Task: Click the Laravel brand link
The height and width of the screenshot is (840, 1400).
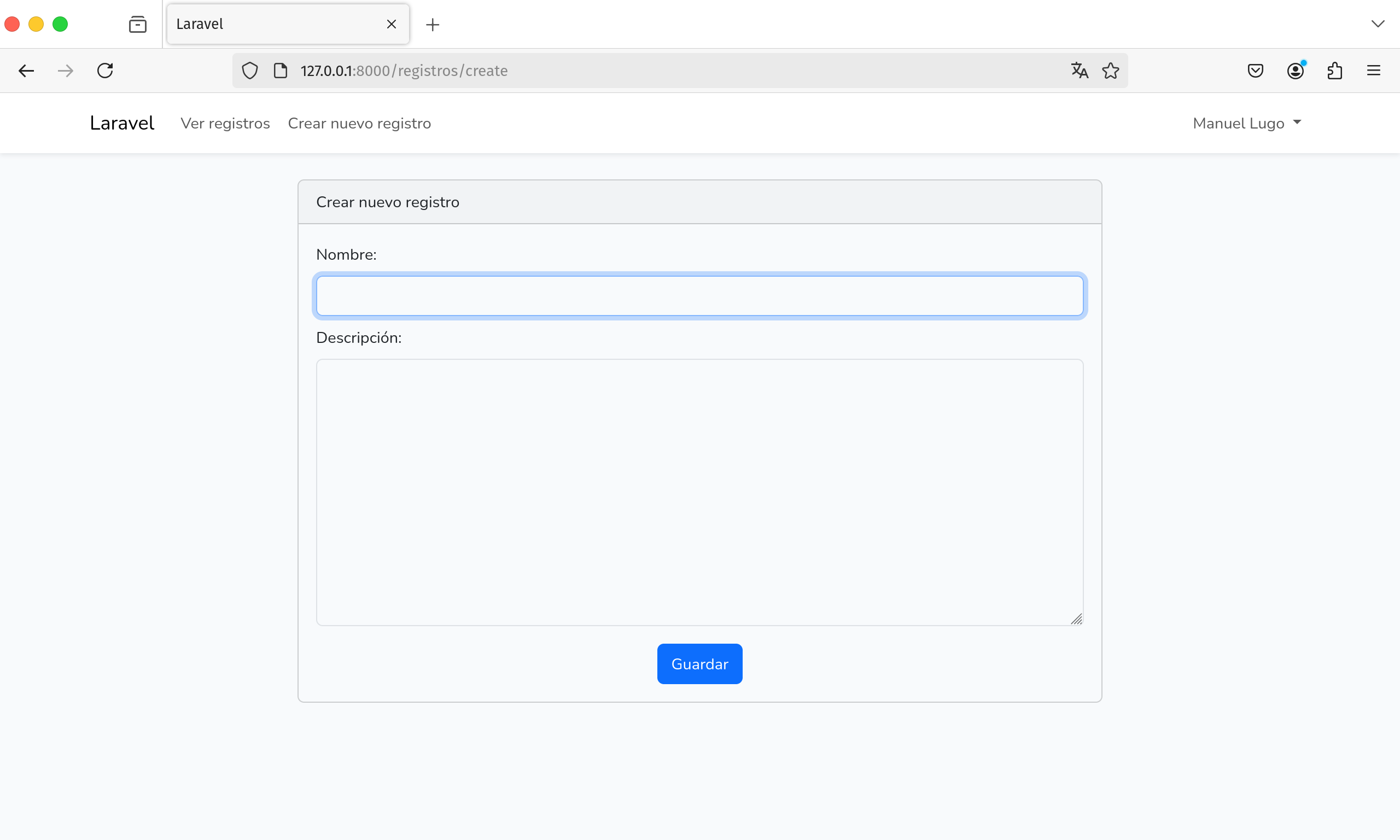Action: [121, 124]
